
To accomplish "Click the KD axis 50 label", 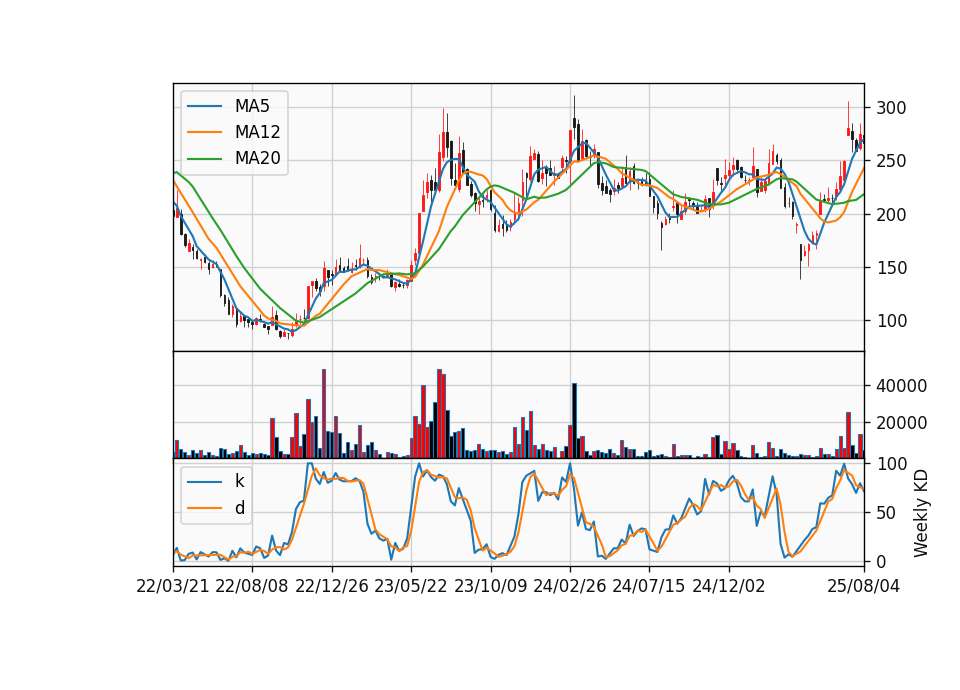I will click(886, 513).
